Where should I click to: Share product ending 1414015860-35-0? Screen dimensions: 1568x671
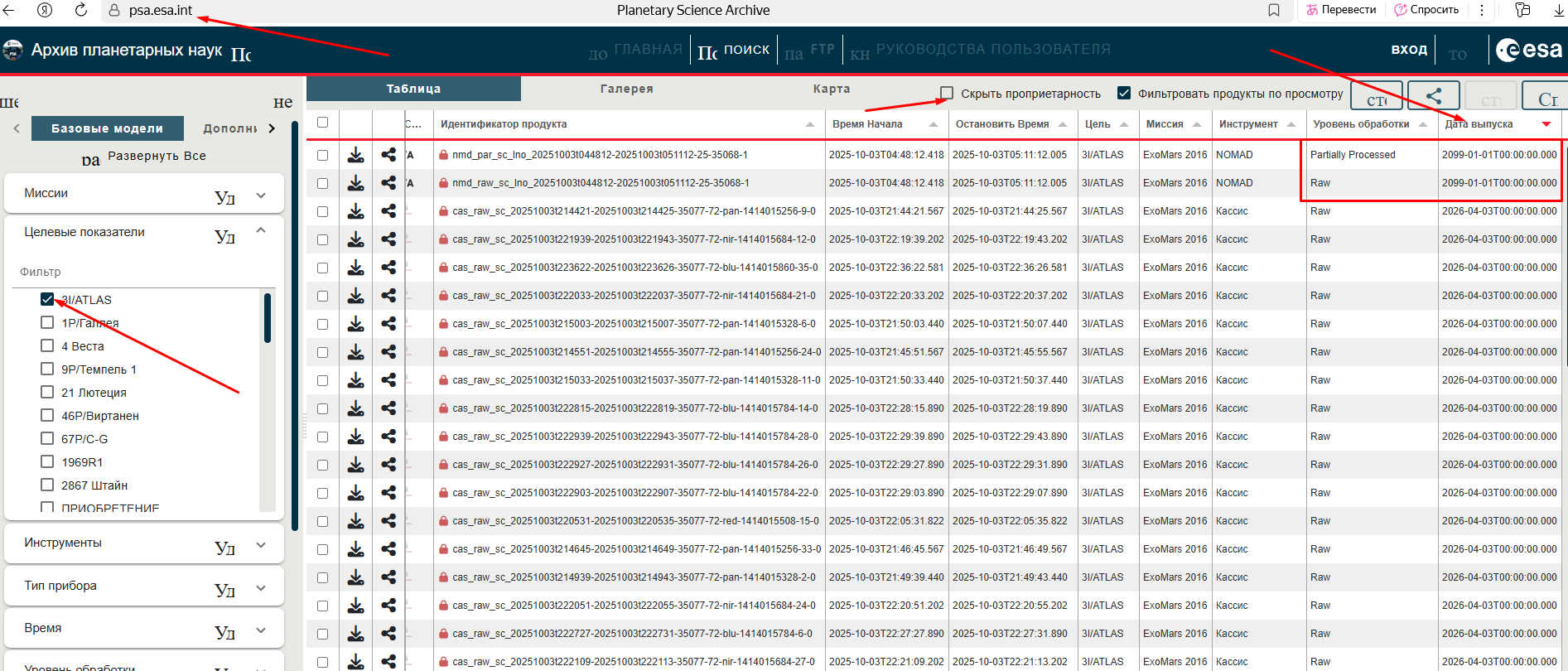point(388,268)
